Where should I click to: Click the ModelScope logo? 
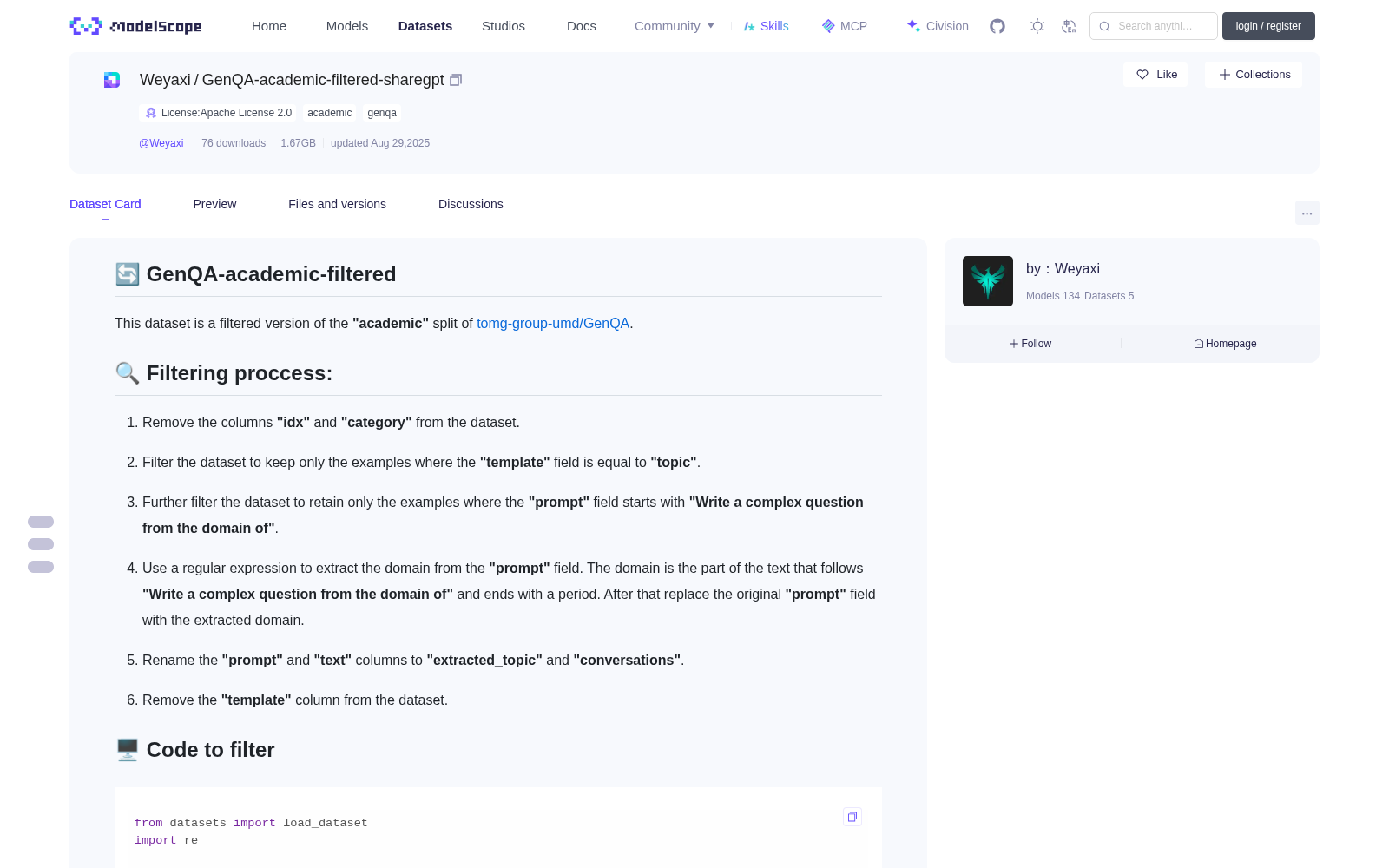click(x=136, y=26)
